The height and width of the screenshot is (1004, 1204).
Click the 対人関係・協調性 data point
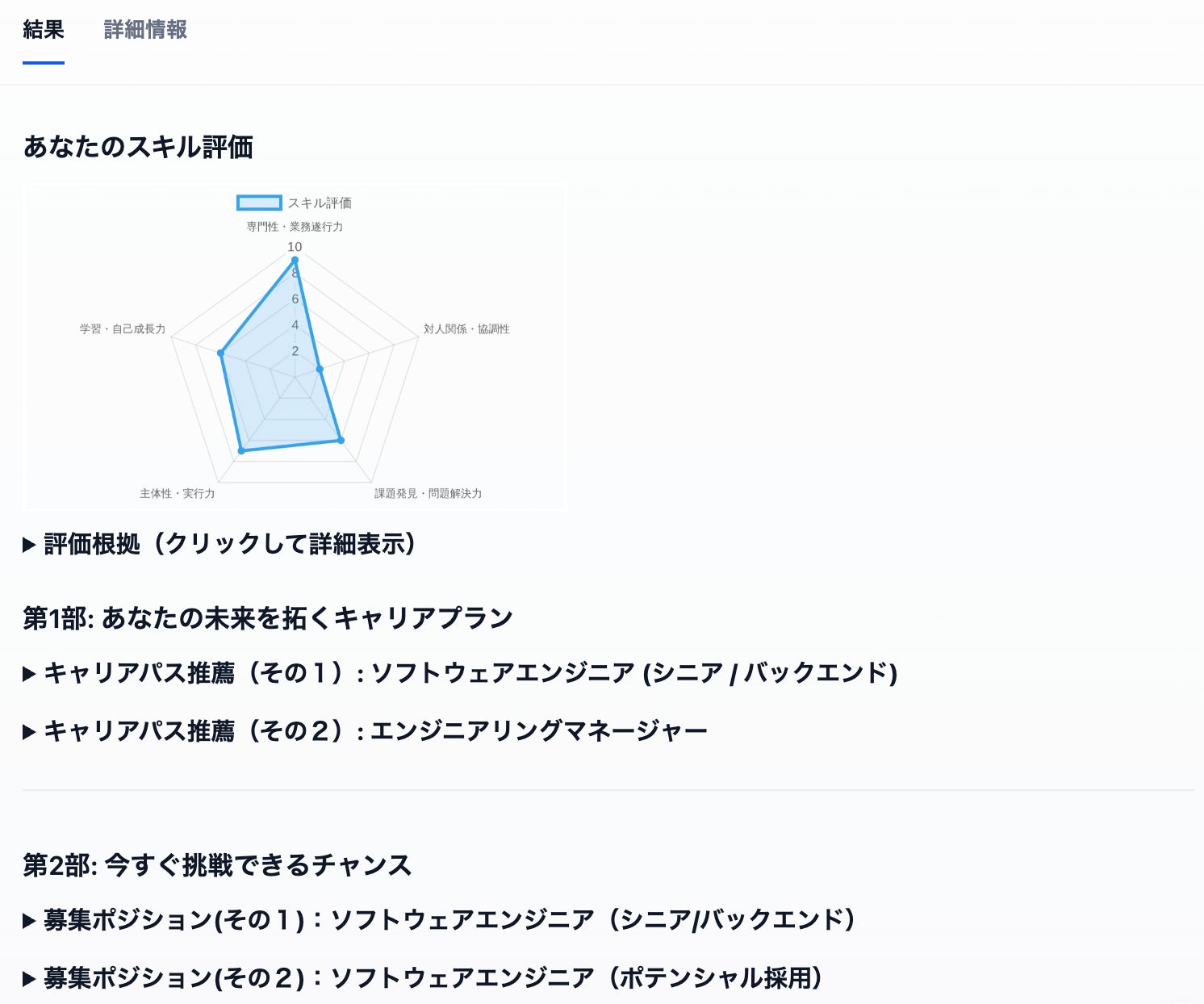[320, 369]
